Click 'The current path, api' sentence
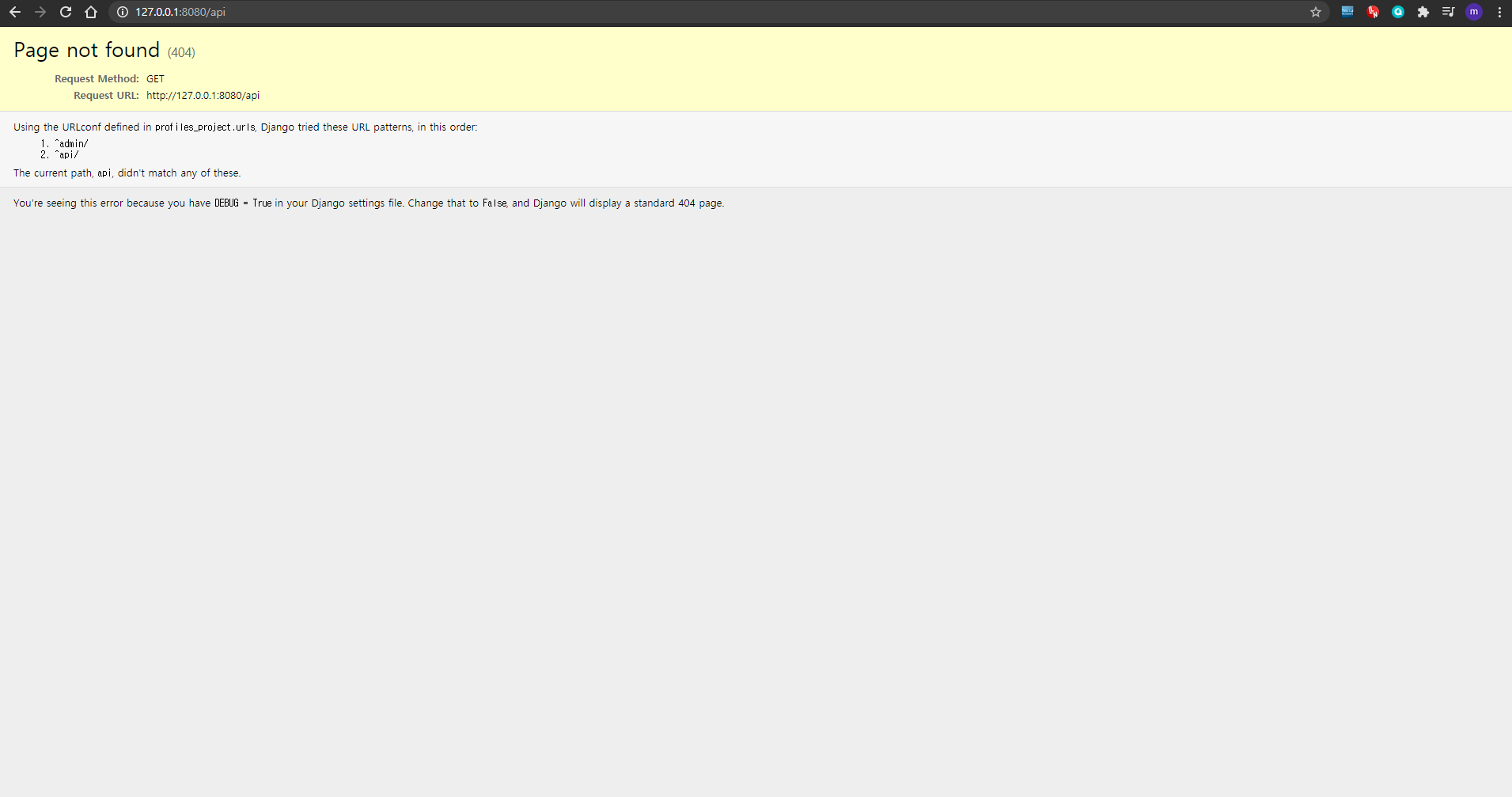Screen dimensions: 1512x797 click(127, 173)
